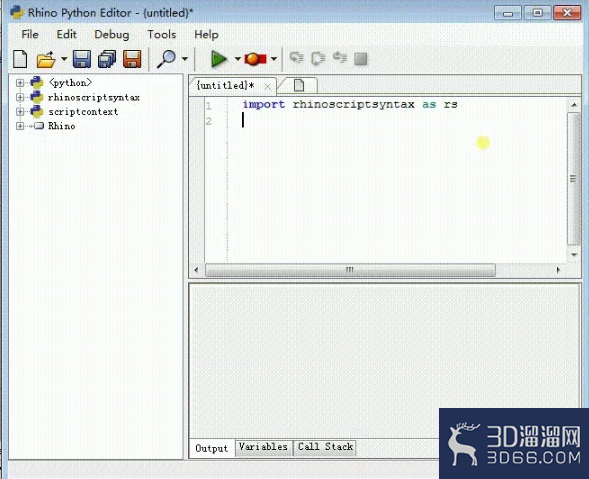Open the Help menu
Screen dimensions: 589x479
[x=206, y=34]
